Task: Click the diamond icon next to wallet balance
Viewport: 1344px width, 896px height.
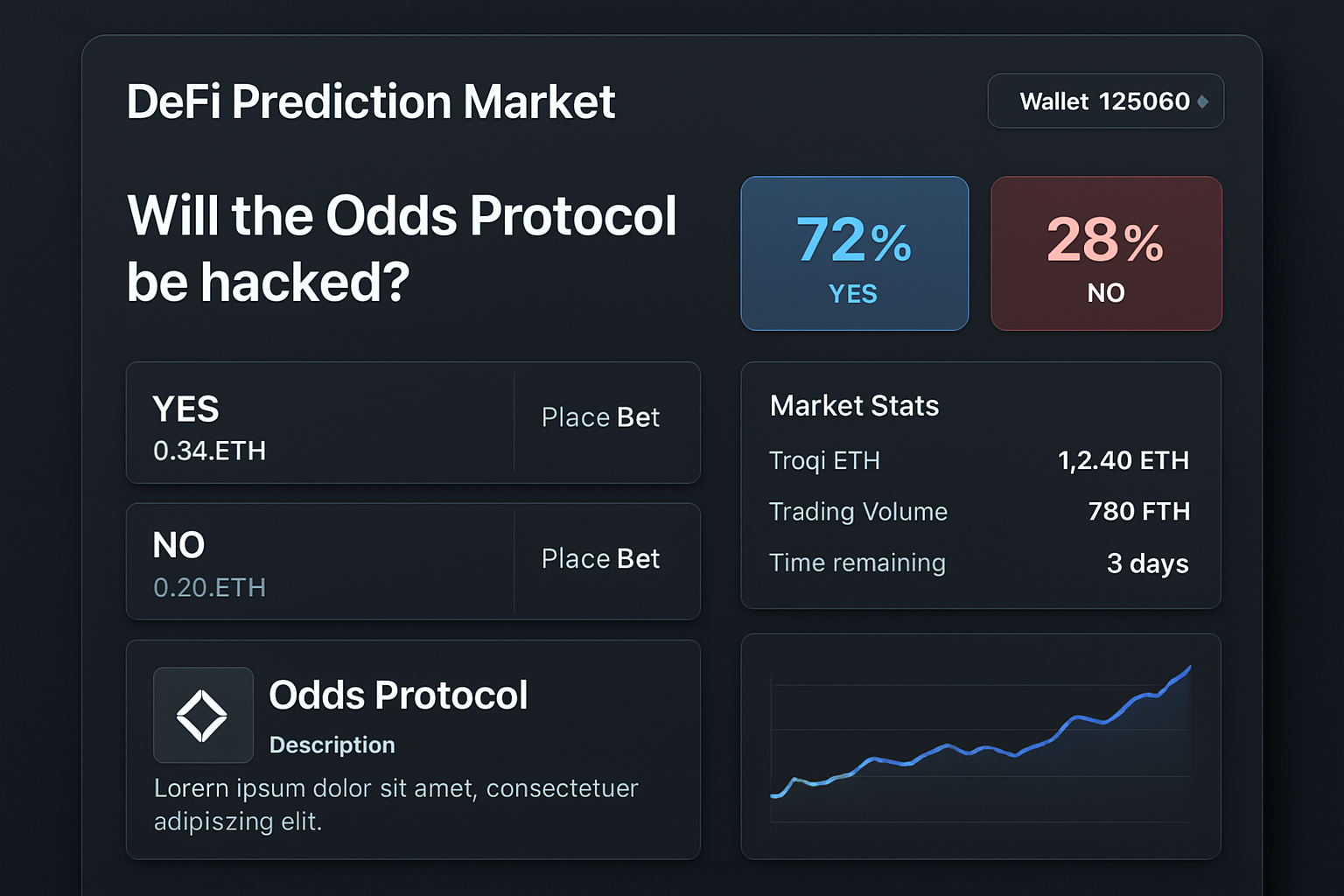Action: click(1202, 101)
